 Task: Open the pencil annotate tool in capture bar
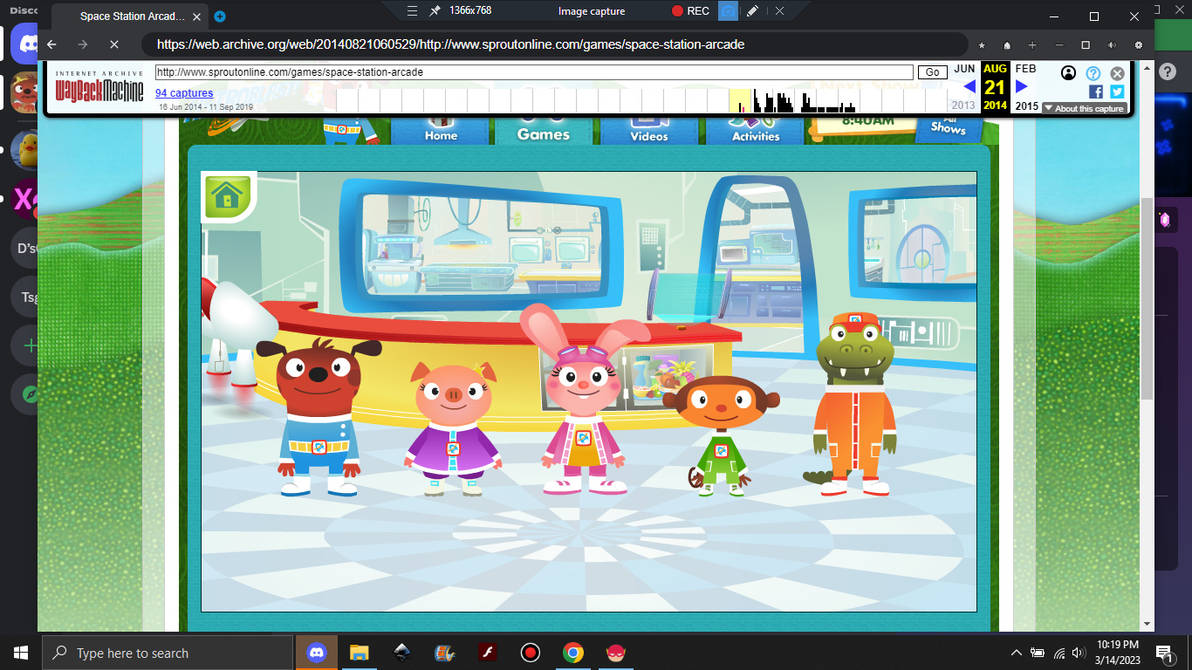[x=752, y=11]
